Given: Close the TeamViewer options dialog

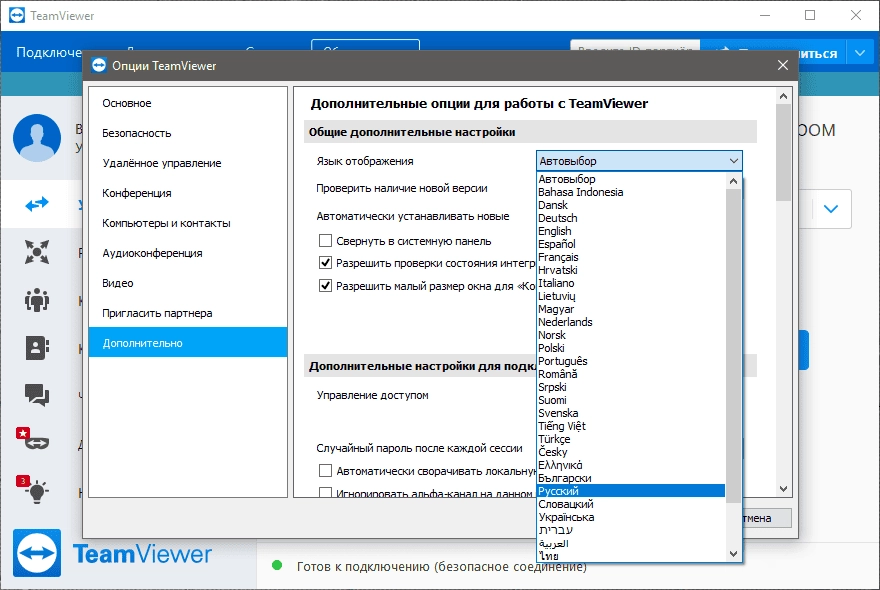Looking at the screenshot, I should pyautogui.click(x=783, y=65).
